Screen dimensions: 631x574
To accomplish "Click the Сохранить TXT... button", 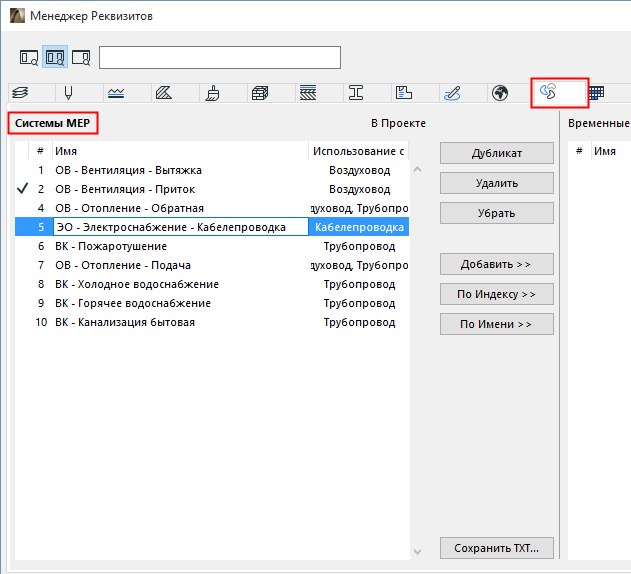I will click(497, 548).
